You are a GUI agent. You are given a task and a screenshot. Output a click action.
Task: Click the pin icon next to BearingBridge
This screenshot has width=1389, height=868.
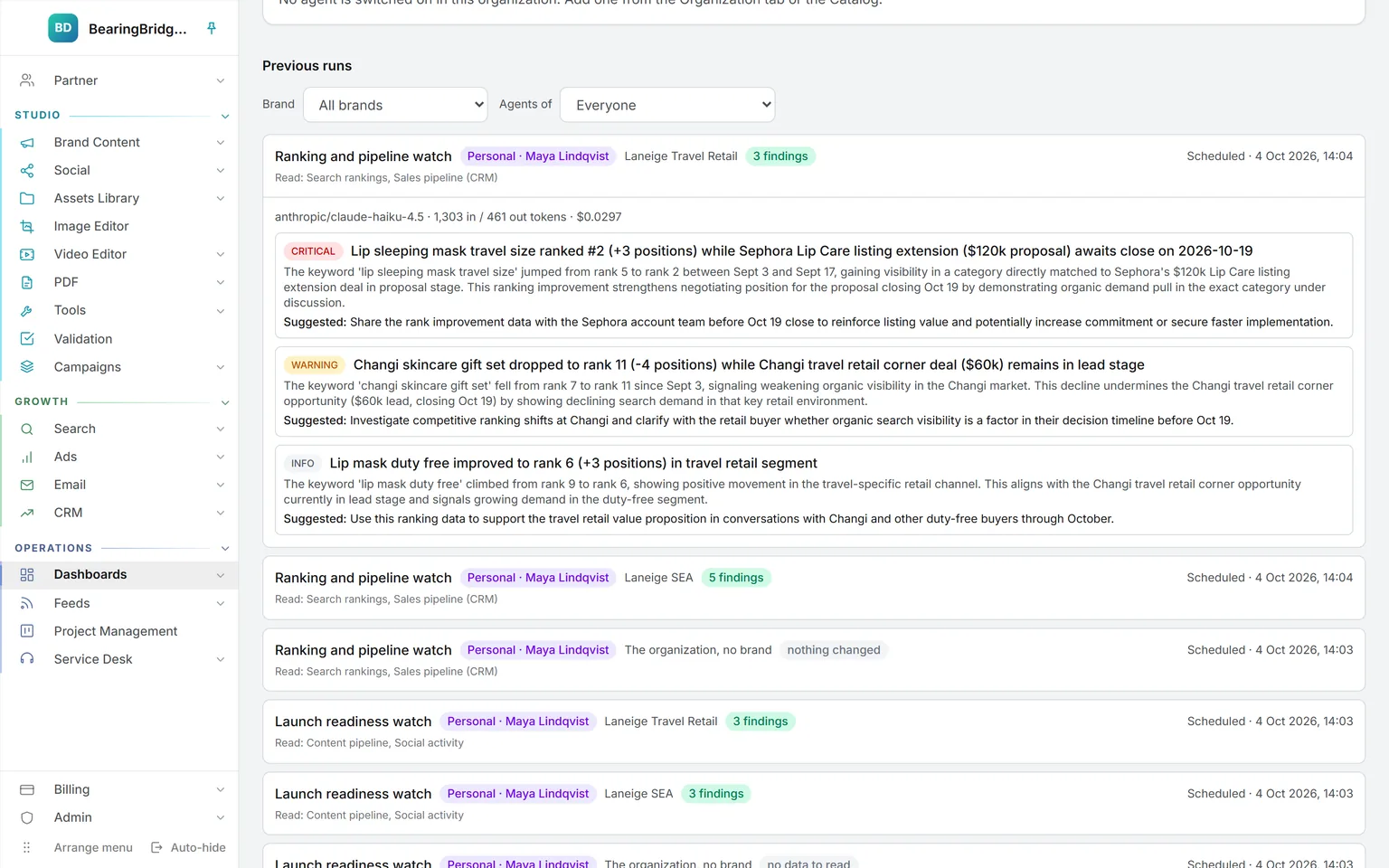pyautogui.click(x=212, y=28)
